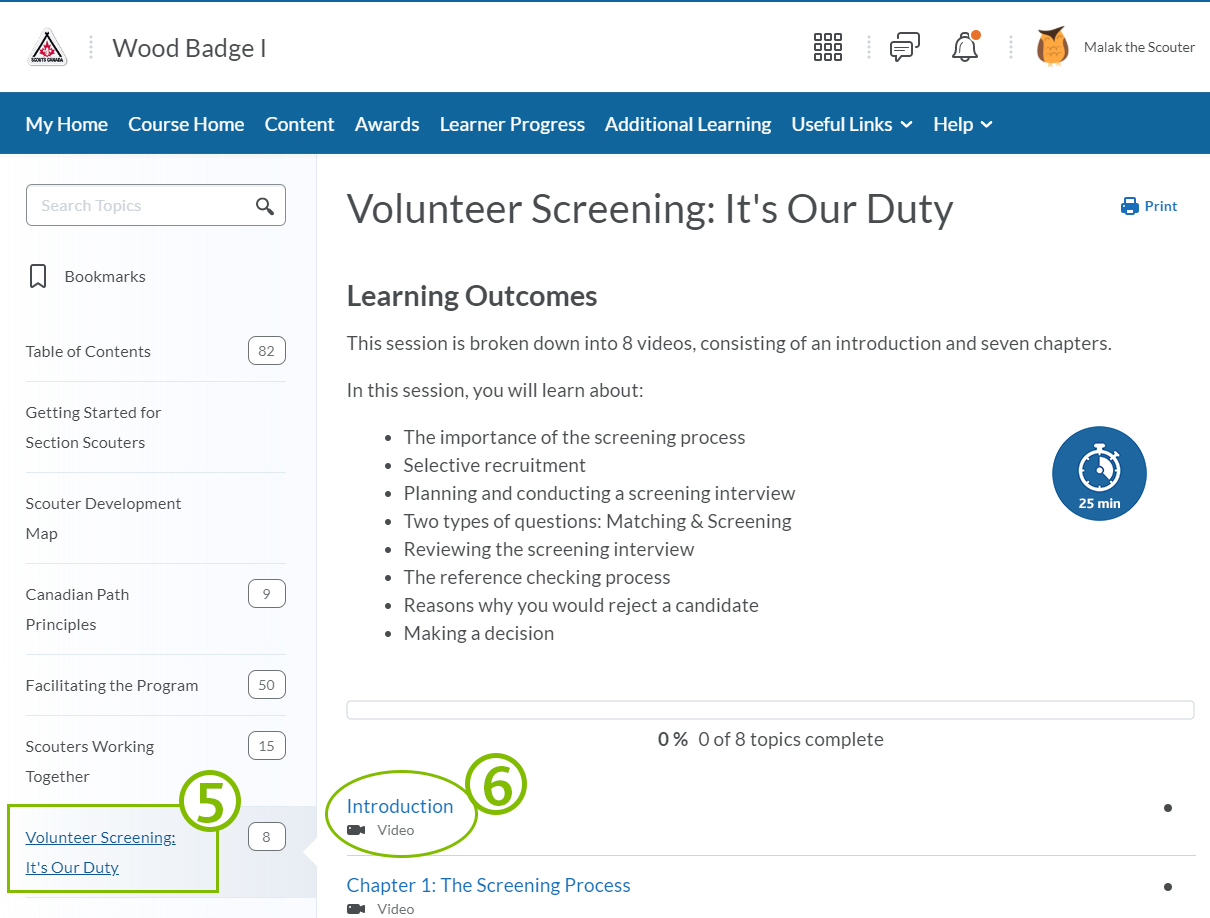This screenshot has height=918, width=1210.
Task: Open the application grid waffle icon
Action: tap(828, 46)
